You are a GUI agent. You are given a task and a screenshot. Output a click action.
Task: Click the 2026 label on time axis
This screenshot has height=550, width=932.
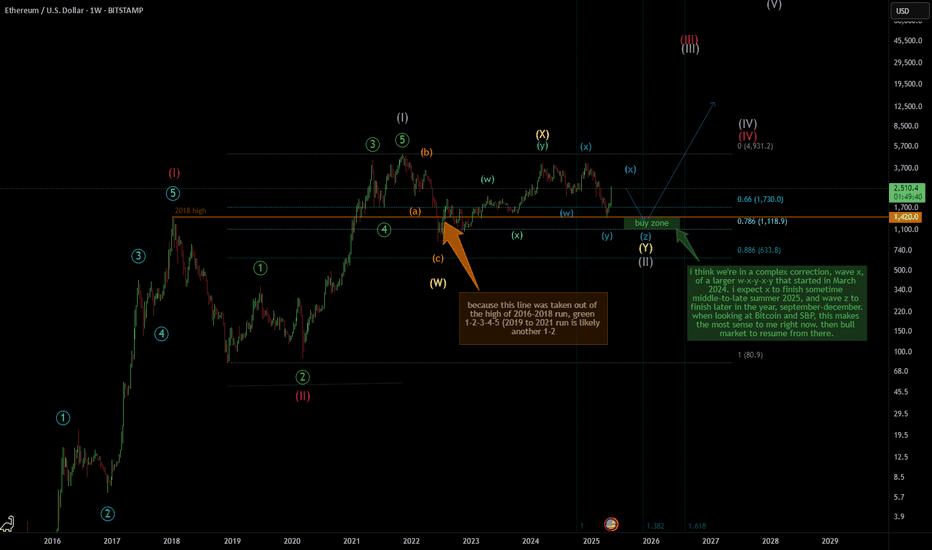651,541
